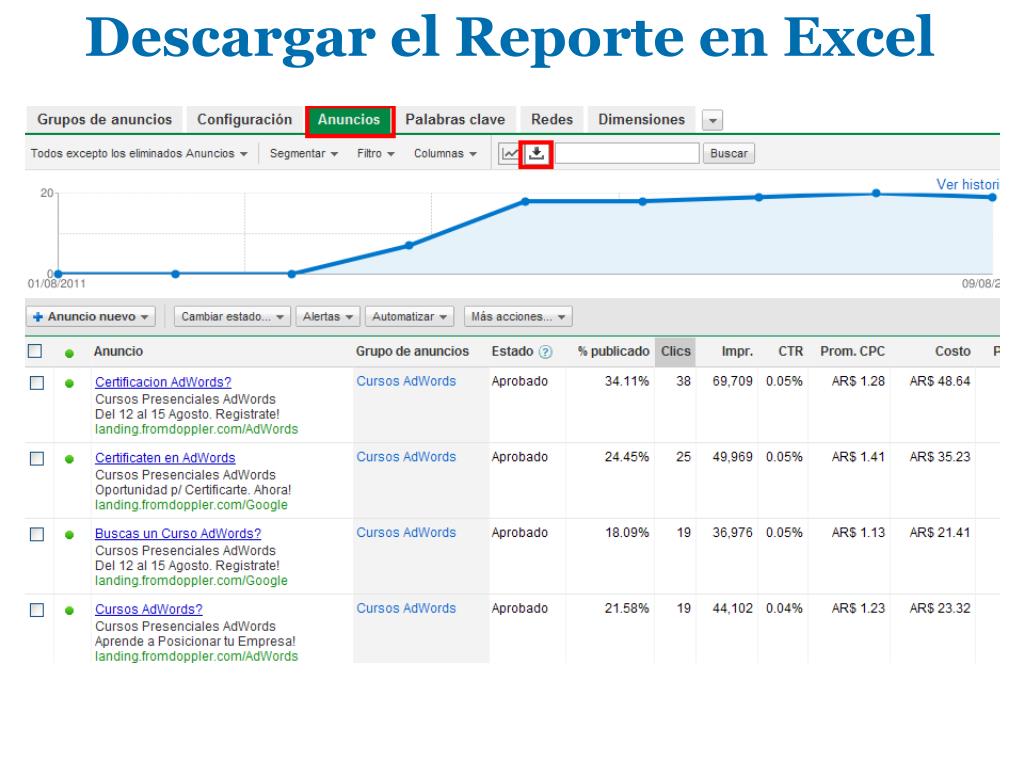Image resolution: width=1024 pixels, height=768 pixels.
Task: Open the extra tabs dropdown arrow
Action: (712, 120)
